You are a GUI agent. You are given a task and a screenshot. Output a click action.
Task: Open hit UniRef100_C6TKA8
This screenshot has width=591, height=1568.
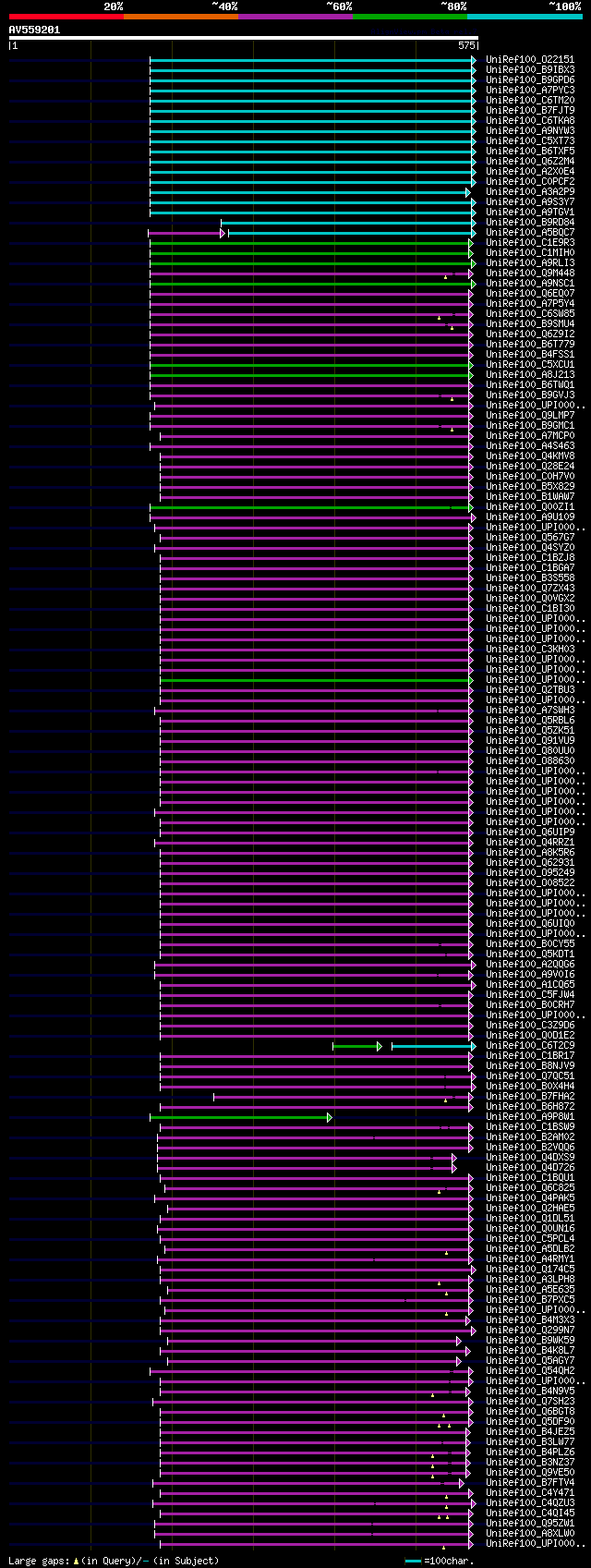pyautogui.click(x=530, y=120)
